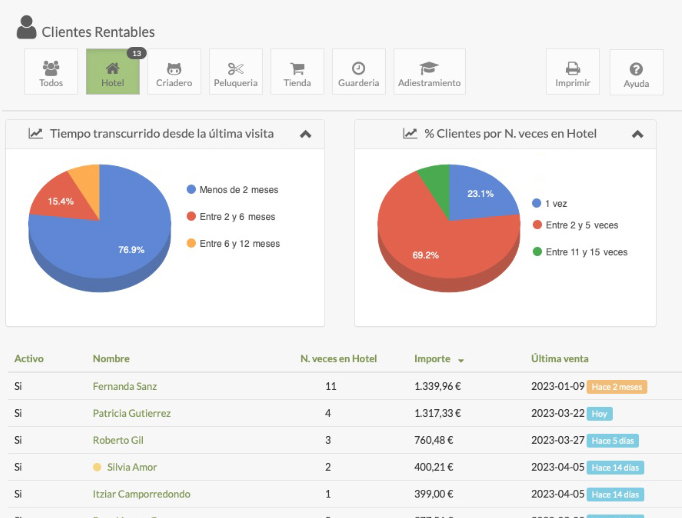The width and height of the screenshot is (682, 518).
Task: Open the Hotel category filter
Action: coord(113,72)
